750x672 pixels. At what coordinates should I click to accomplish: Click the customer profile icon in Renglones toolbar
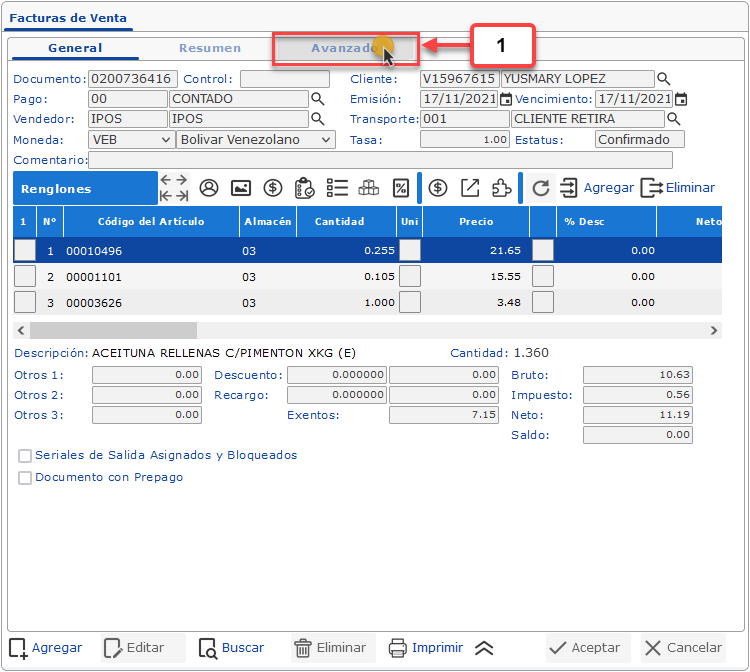[209, 188]
